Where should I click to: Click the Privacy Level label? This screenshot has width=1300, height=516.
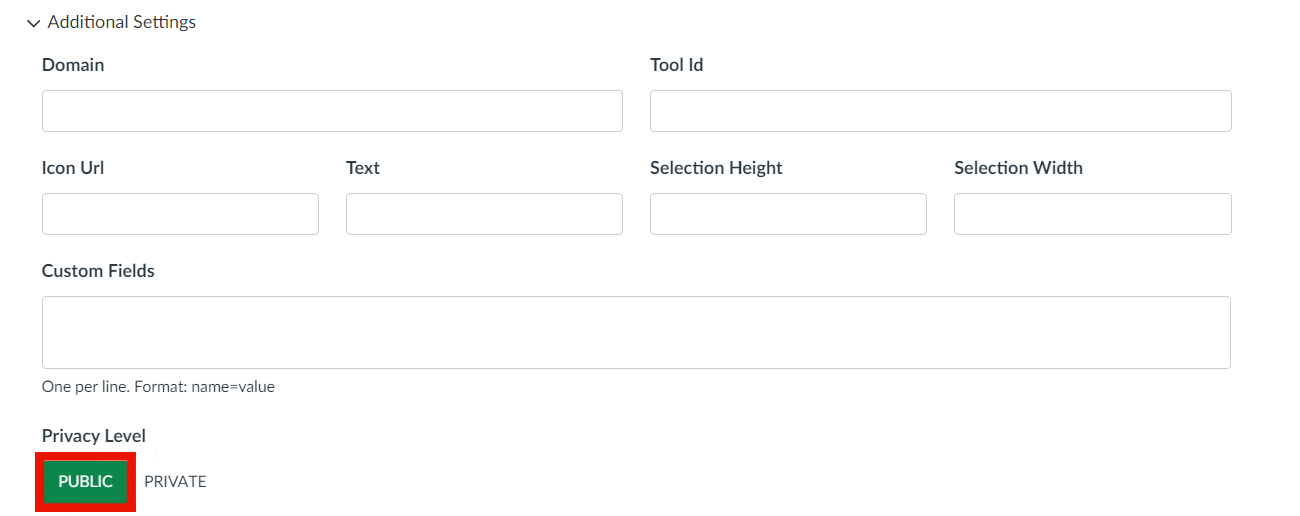tap(94, 436)
